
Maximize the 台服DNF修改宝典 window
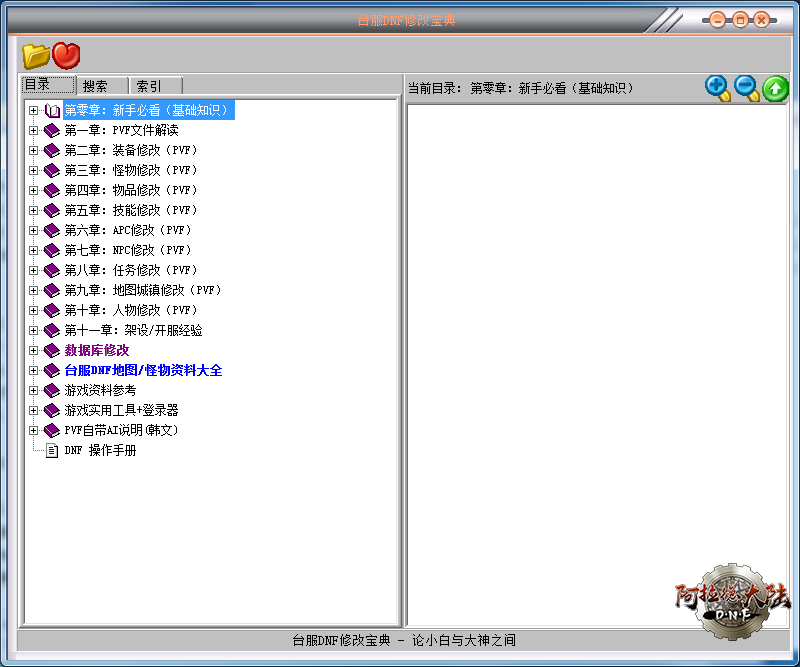740,20
